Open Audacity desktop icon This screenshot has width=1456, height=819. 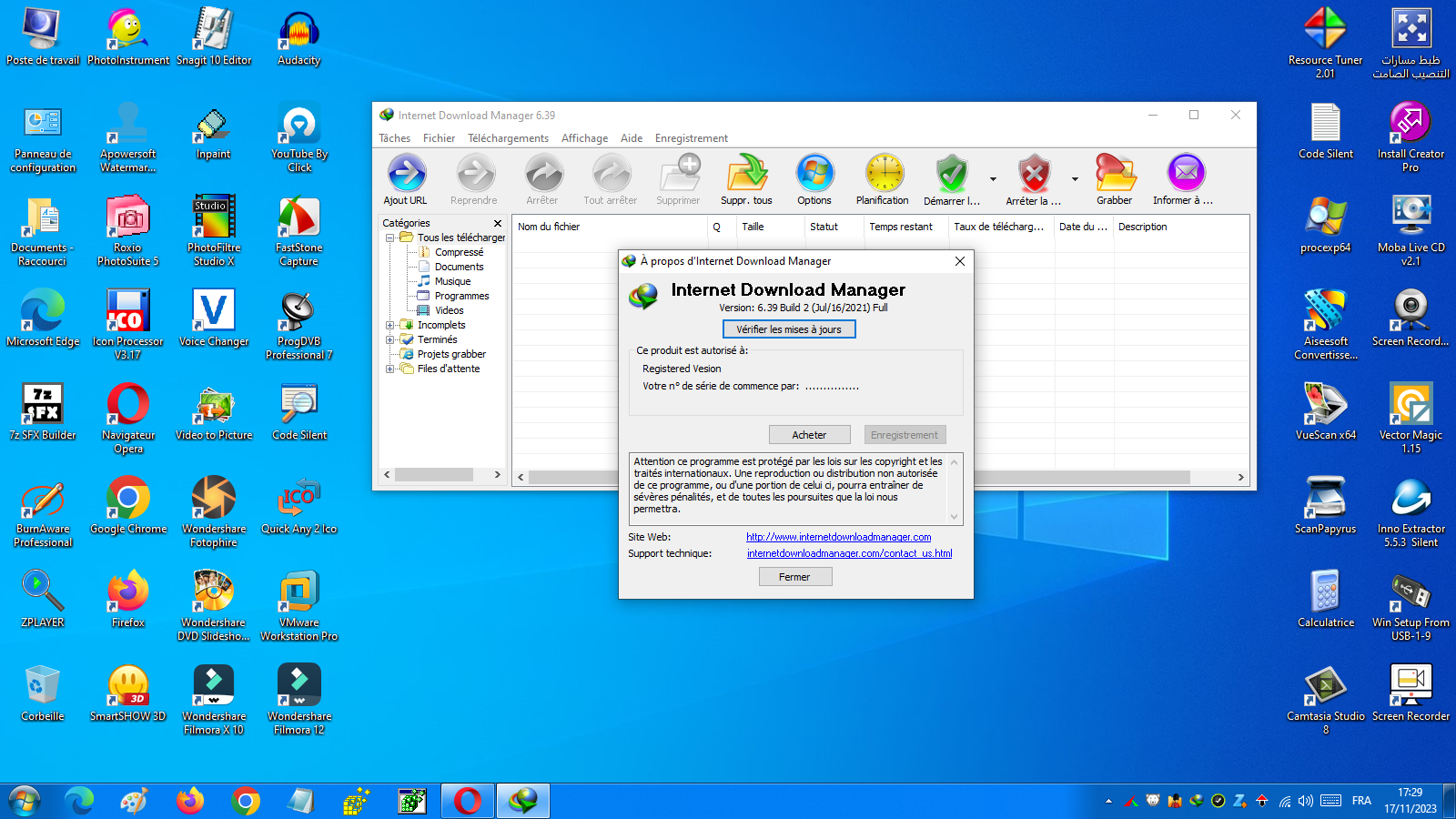pos(298,38)
